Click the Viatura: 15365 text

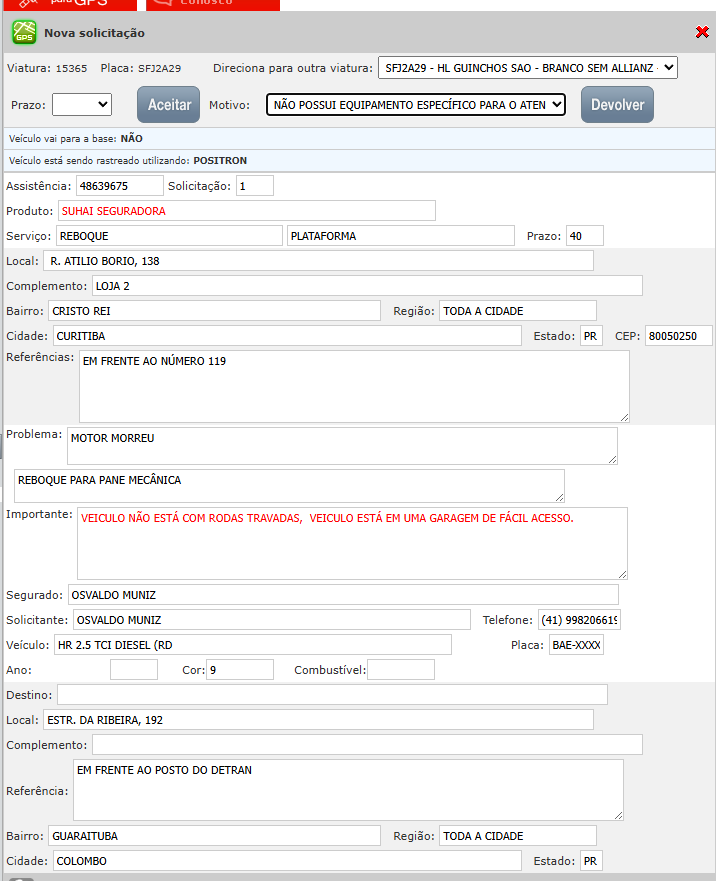point(47,68)
